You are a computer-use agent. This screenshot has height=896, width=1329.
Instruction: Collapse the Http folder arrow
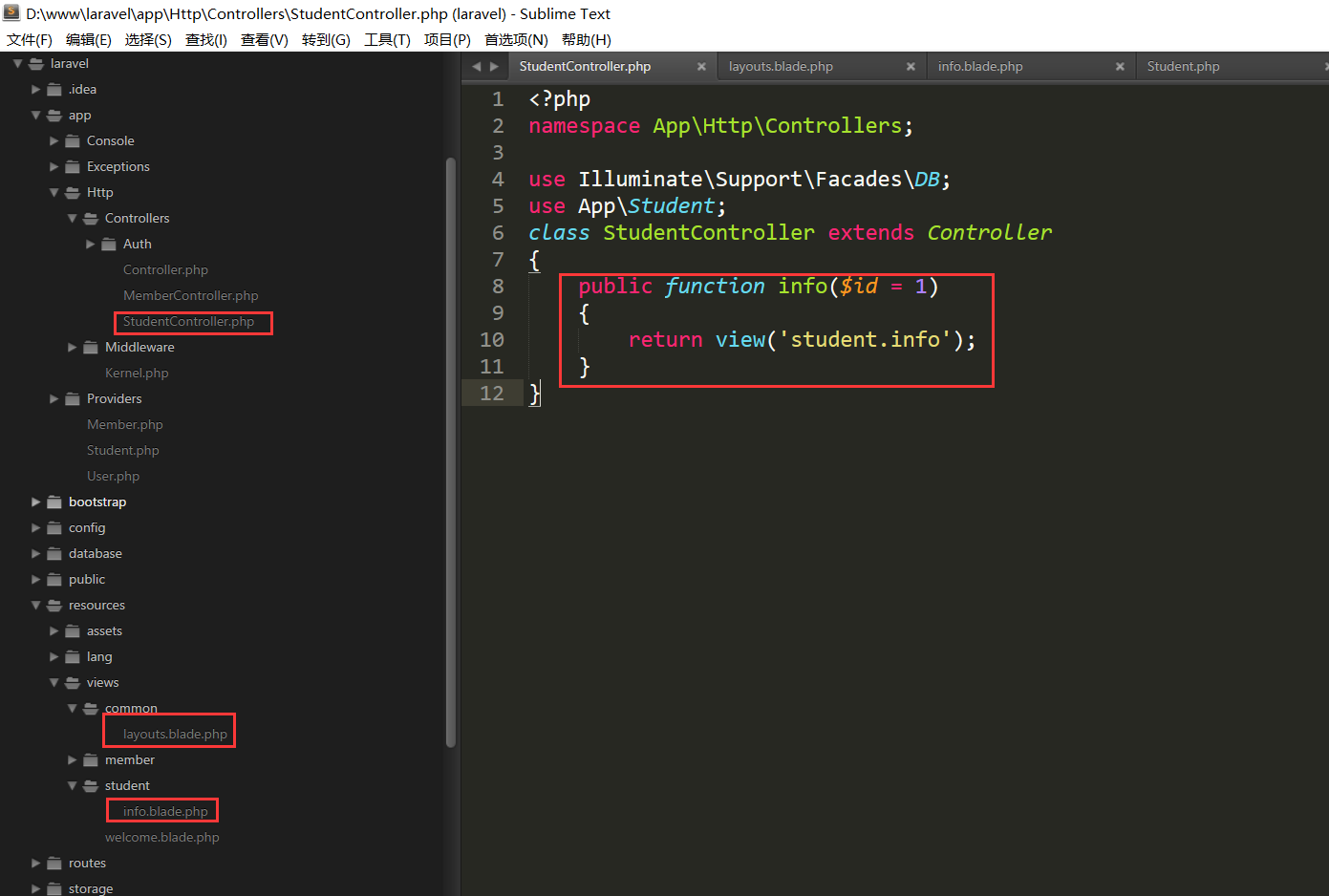click(54, 192)
